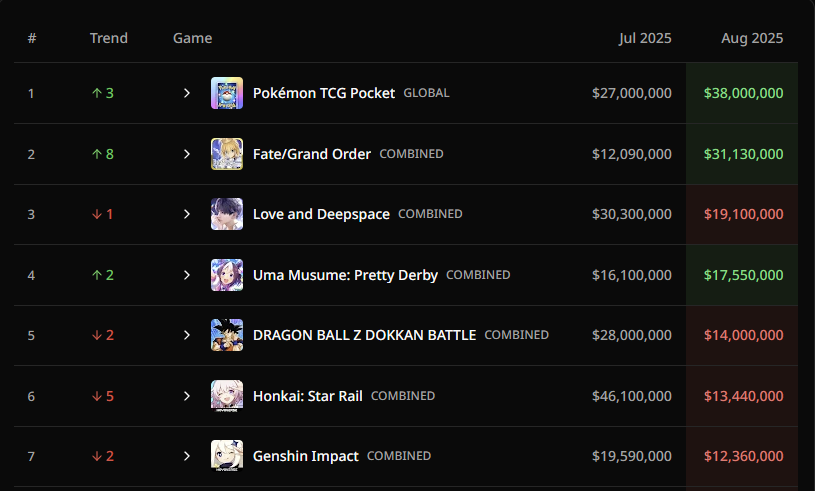Click the Trend column header
This screenshot has width=815, height=491.
[x=109, y=38]
